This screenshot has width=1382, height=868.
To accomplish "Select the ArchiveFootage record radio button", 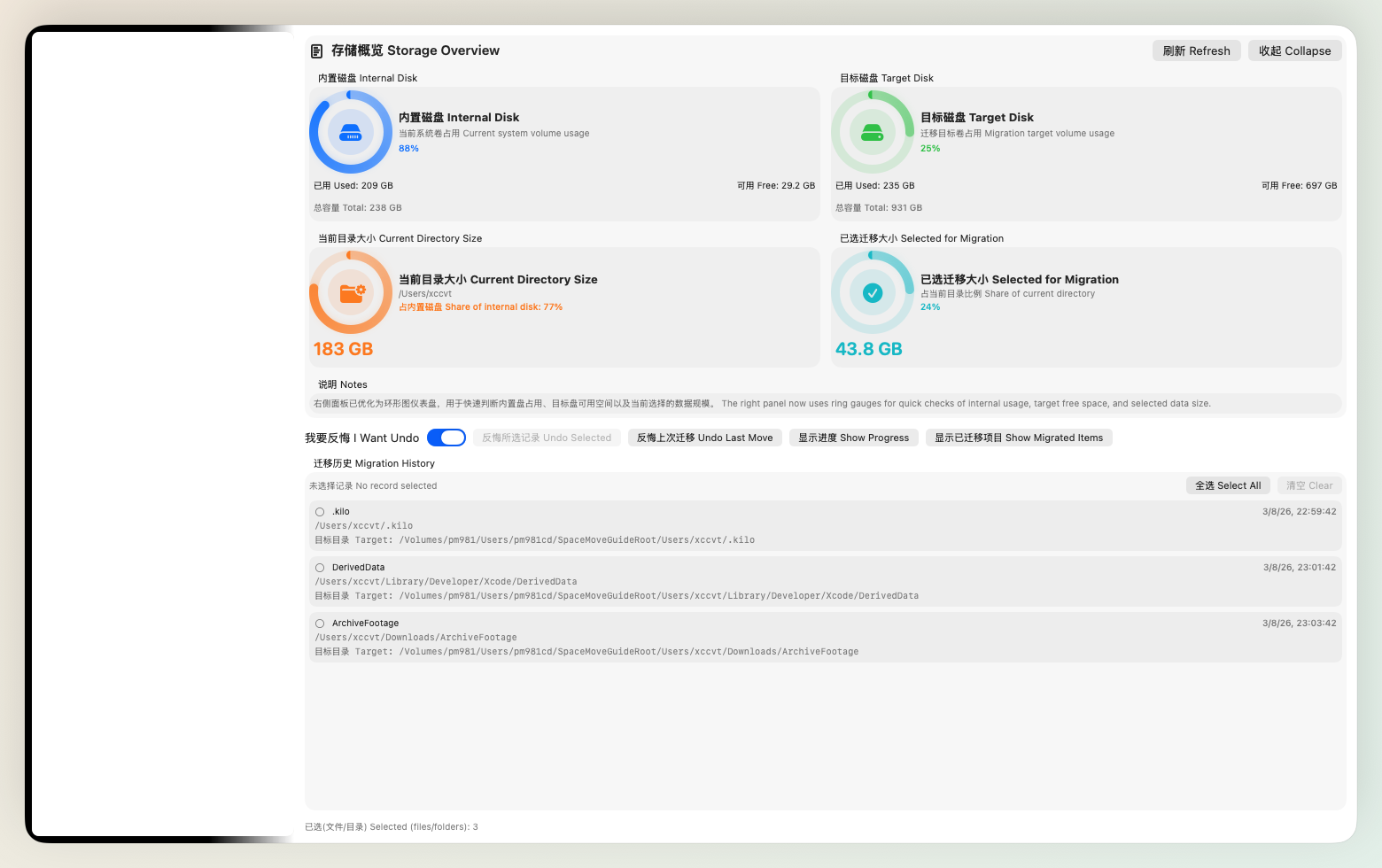I will pyautogui.click(x=320, y=624).
